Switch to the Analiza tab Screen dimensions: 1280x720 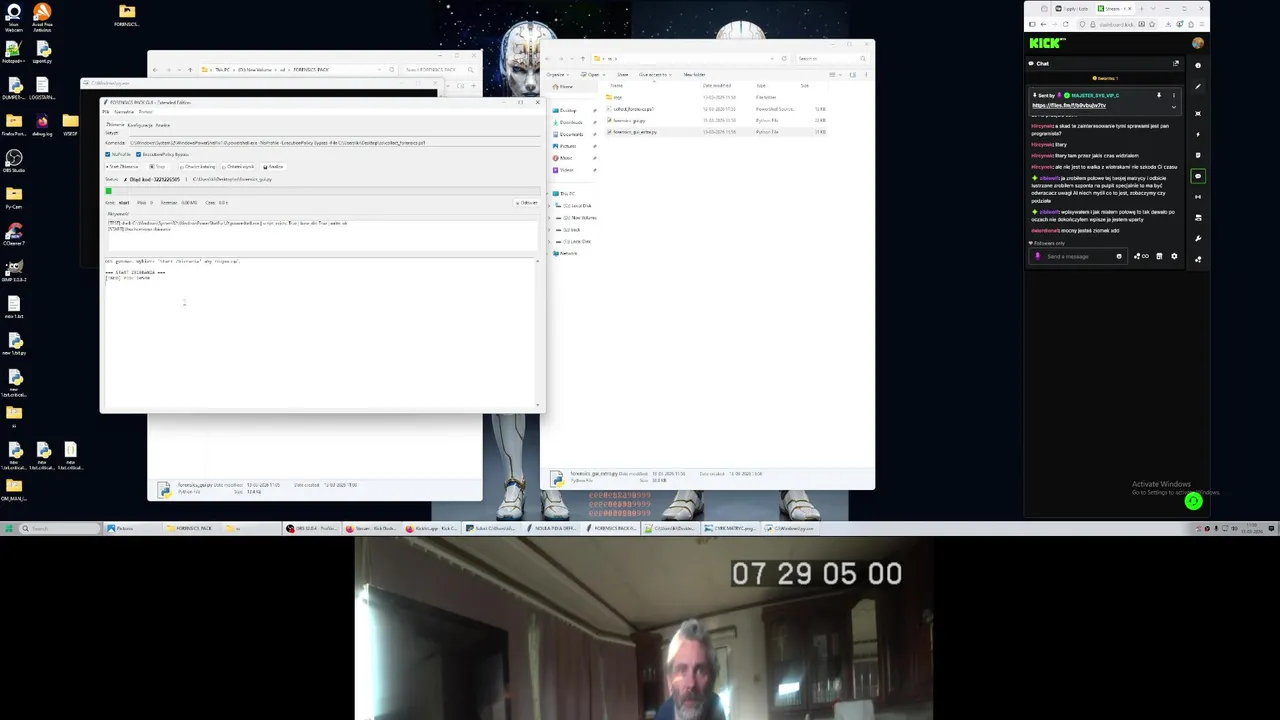(x=163, y=125)
